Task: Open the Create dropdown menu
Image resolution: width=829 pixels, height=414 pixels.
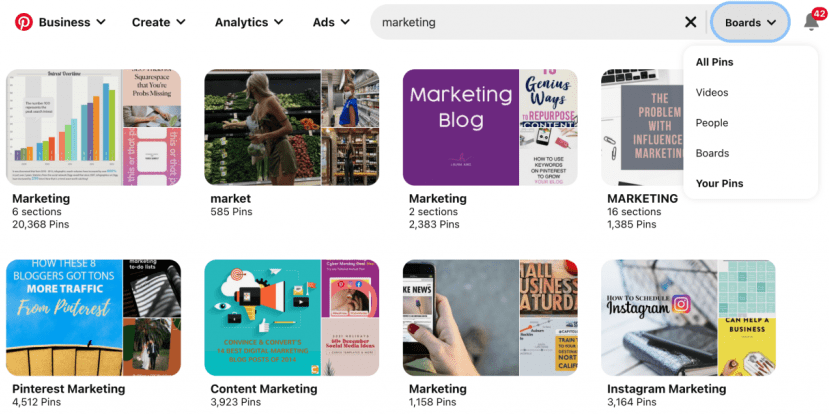Action: tap(159, 22)
